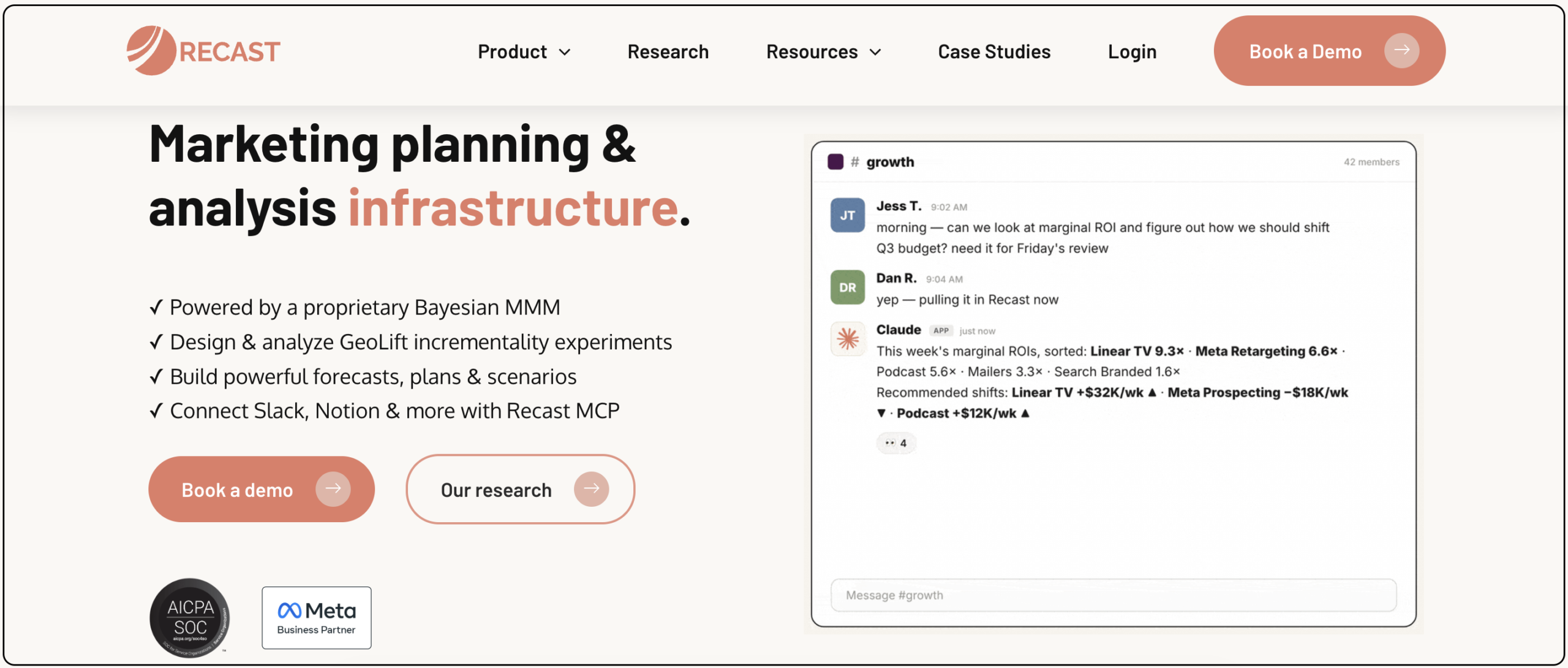Click 'yep — pulling it in Recast now' message
Image resolution: width=1568 pixels, height=668 pixels.
(967, 300)
